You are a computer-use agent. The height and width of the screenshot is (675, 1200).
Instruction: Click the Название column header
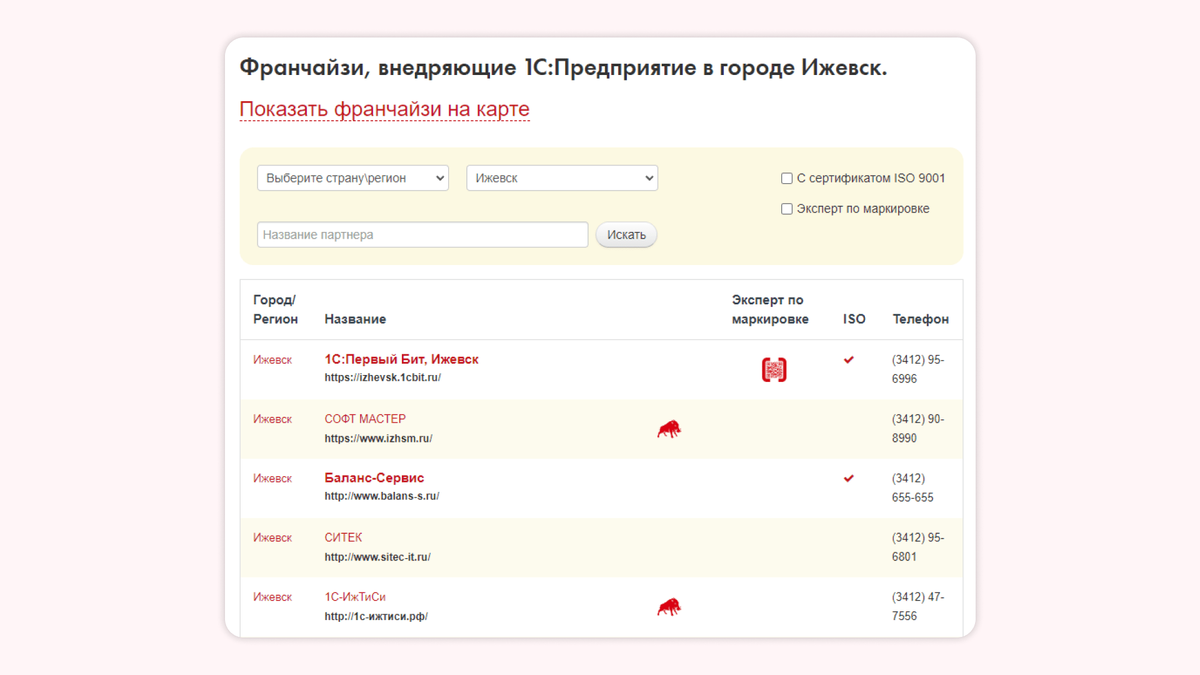pyautogui.click(x=355, y=319)
